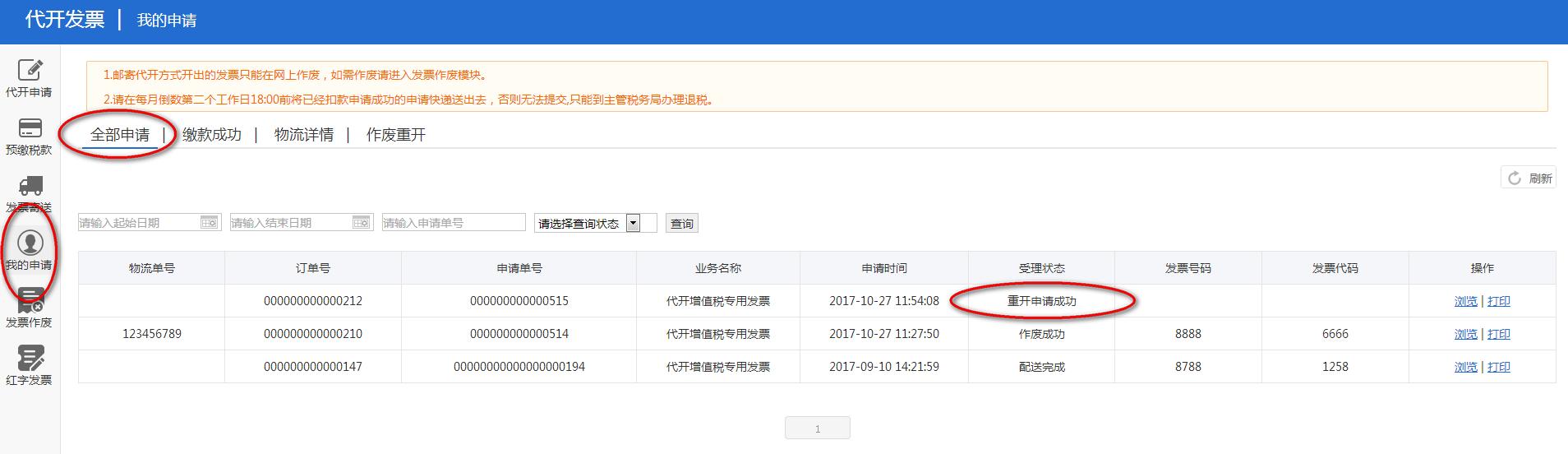The width and height of the screenshot is (1568, 454).
Task: Click the calendar icon for start date
Action: (209, 222)
